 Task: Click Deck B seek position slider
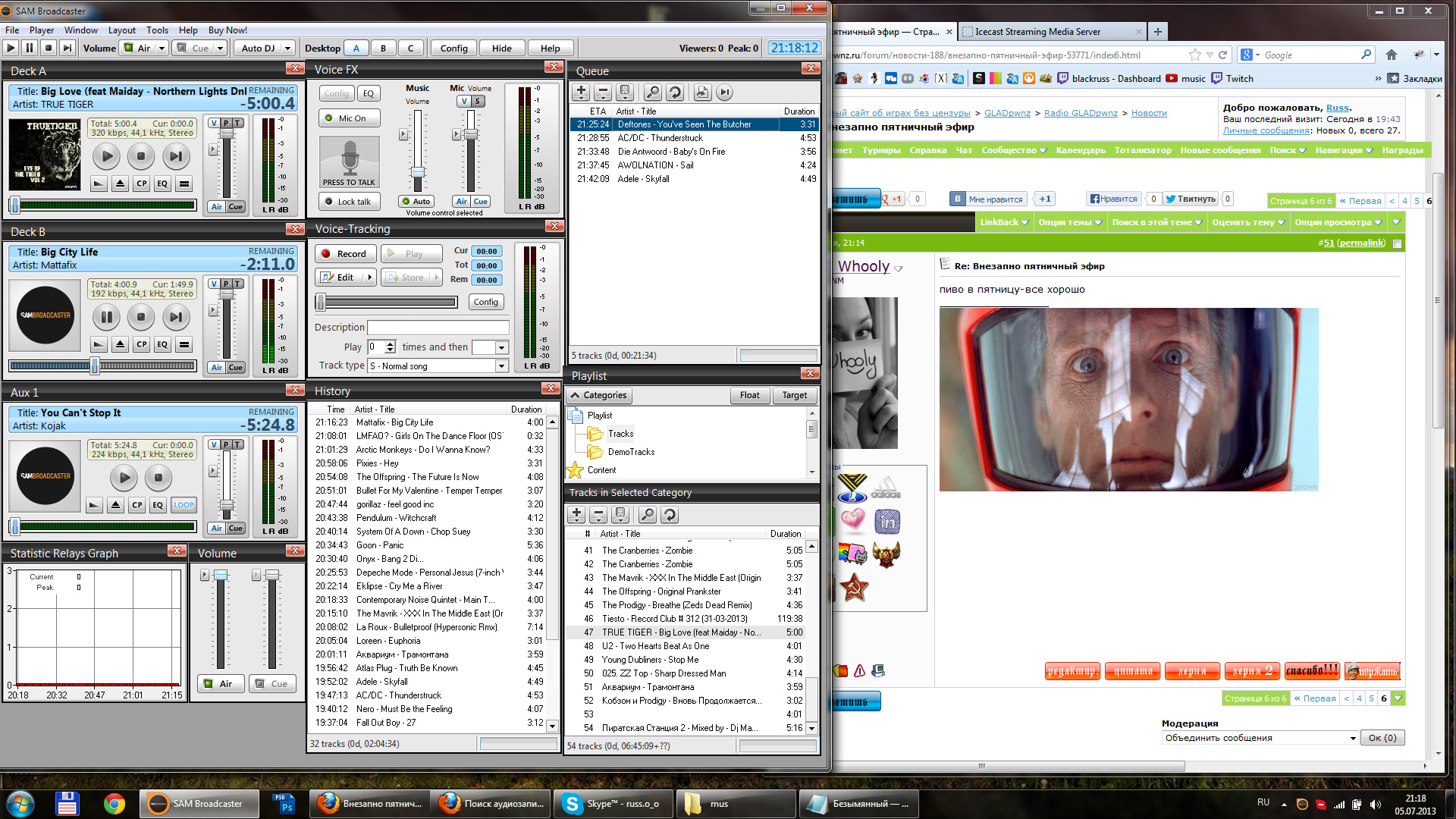click(x=95, y=366)
